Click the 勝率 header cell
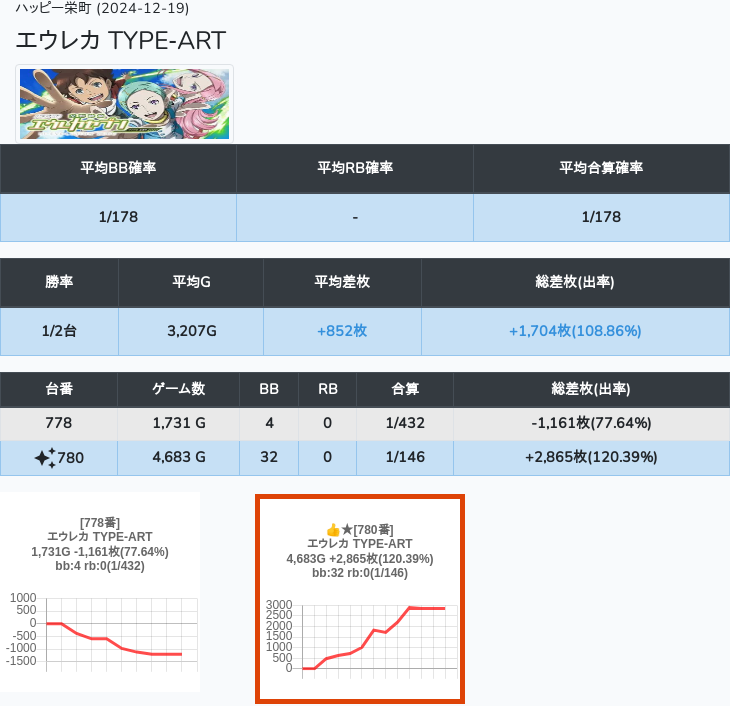The height and width of the screenshot is (706, 730). 59,282
